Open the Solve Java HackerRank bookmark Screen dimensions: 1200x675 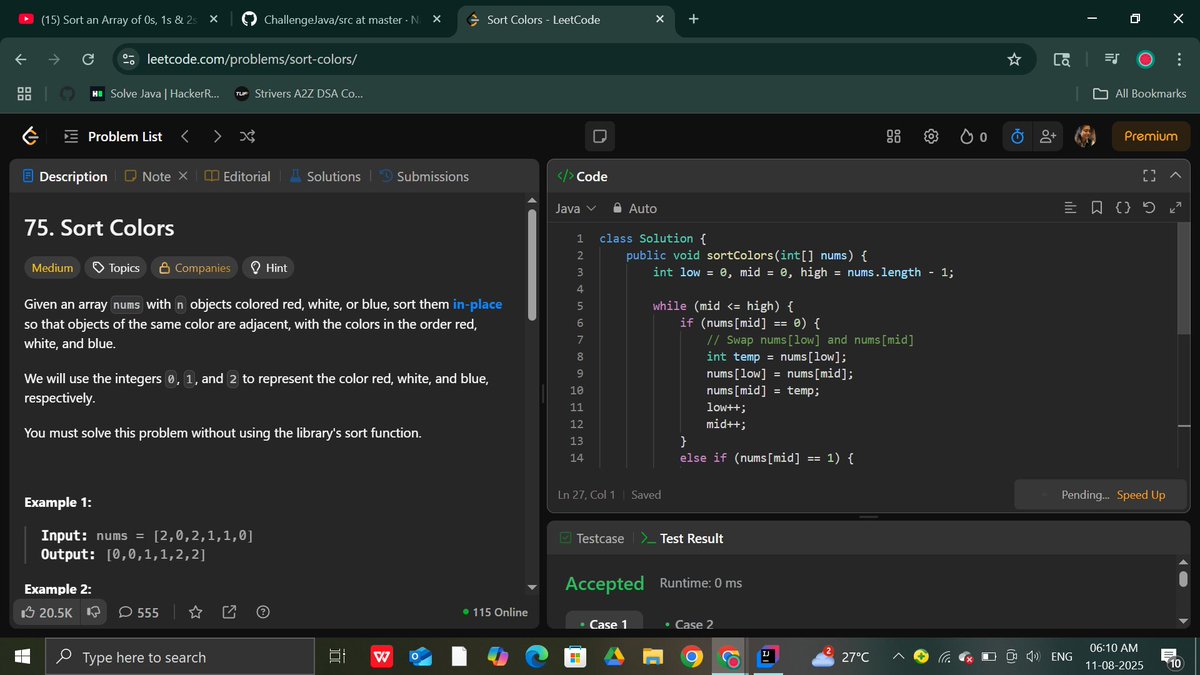coord(155,94)
